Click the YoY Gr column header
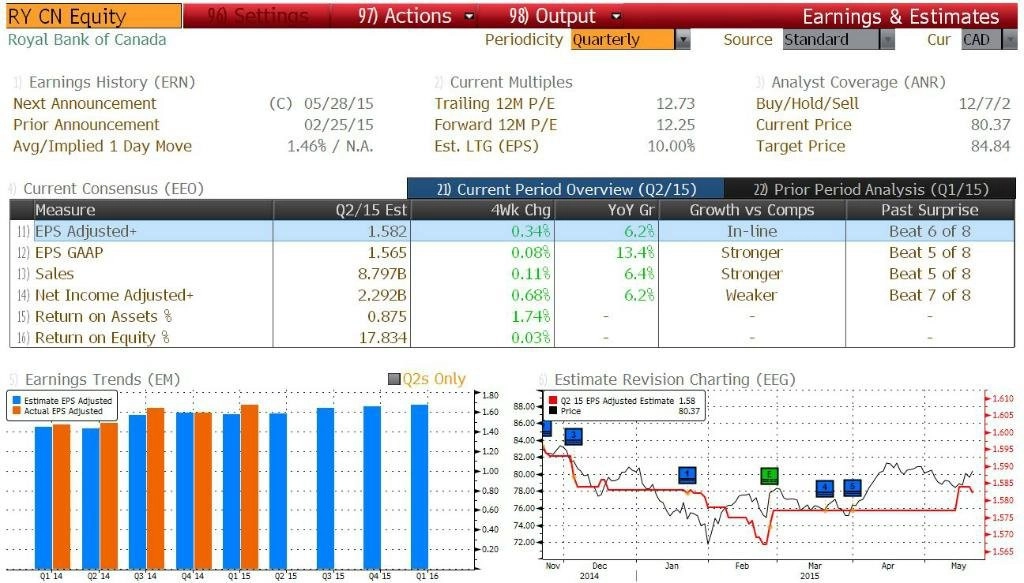This screenshot has width=1024, height=583. click(606, 210)
